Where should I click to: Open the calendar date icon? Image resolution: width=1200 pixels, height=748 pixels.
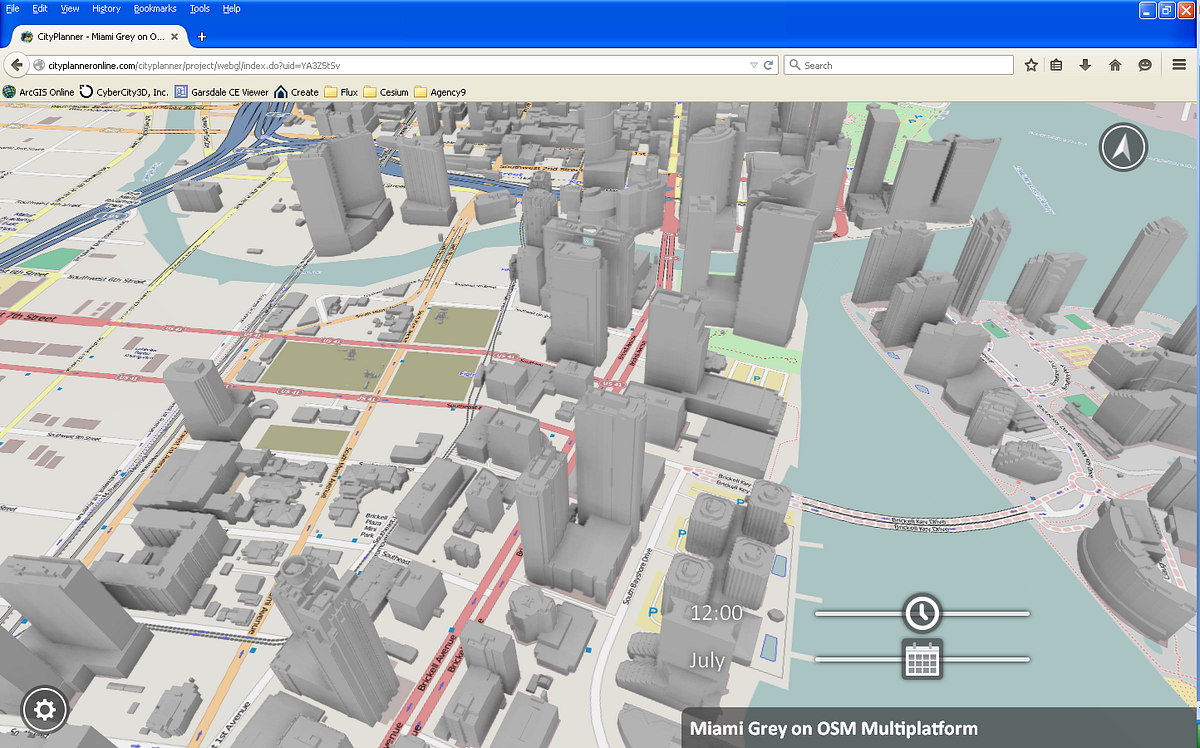pos(921,660)
